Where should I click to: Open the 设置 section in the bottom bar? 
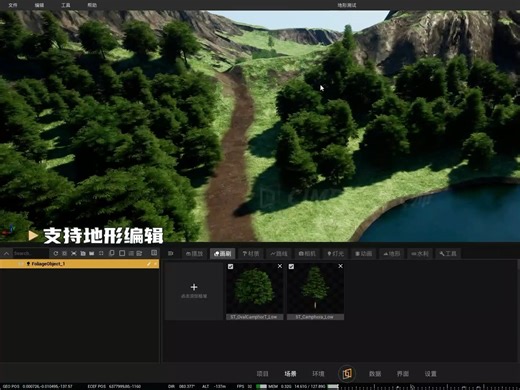431,374
